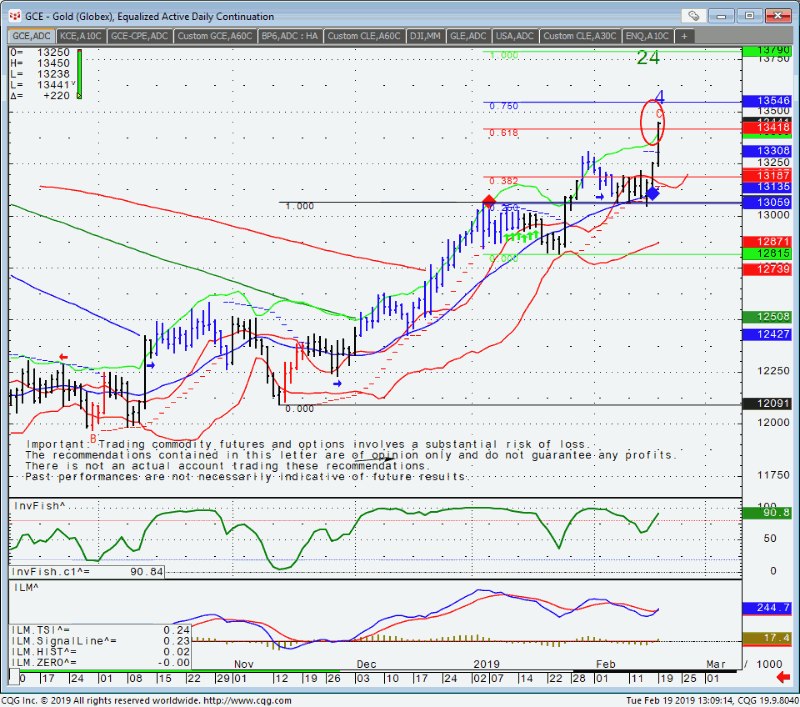
Task: Select the blue diamond marker on chart
Action: point(652,193)
